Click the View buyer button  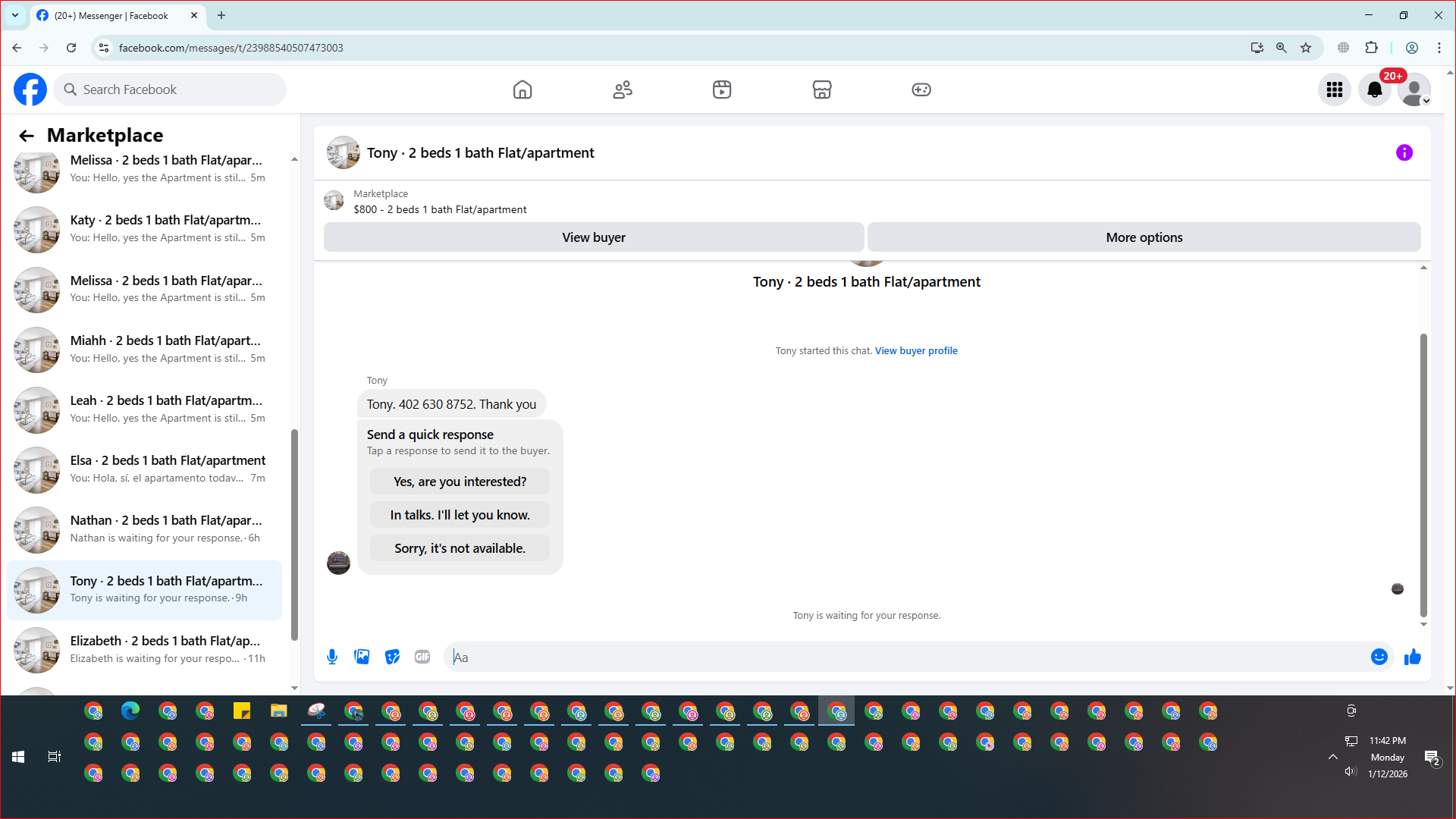(593, 237)
